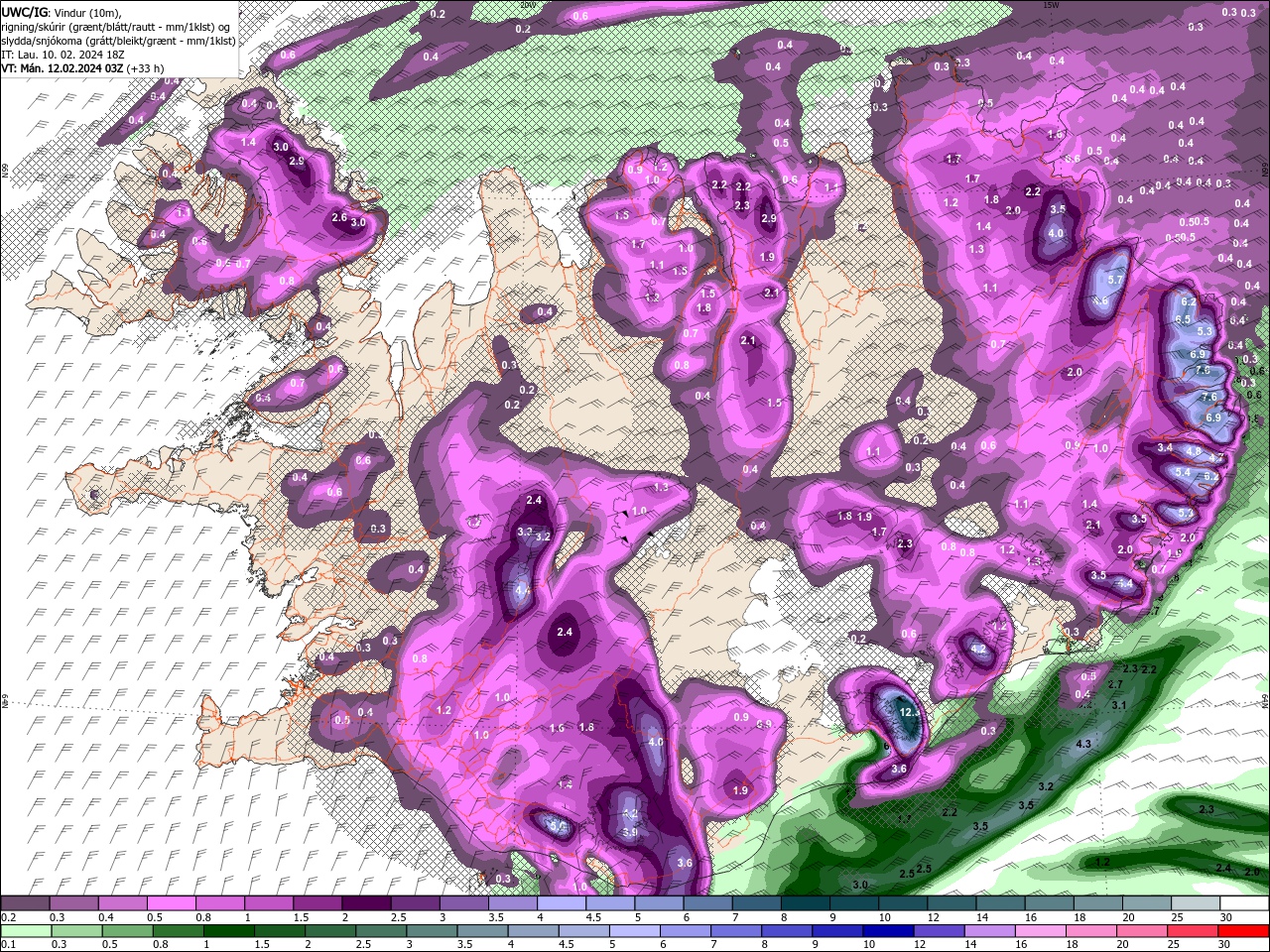This screenshot has width=1270, height=952.
Task: Click the '6.5' snowfall value label
Action: tap(1183, 319)
